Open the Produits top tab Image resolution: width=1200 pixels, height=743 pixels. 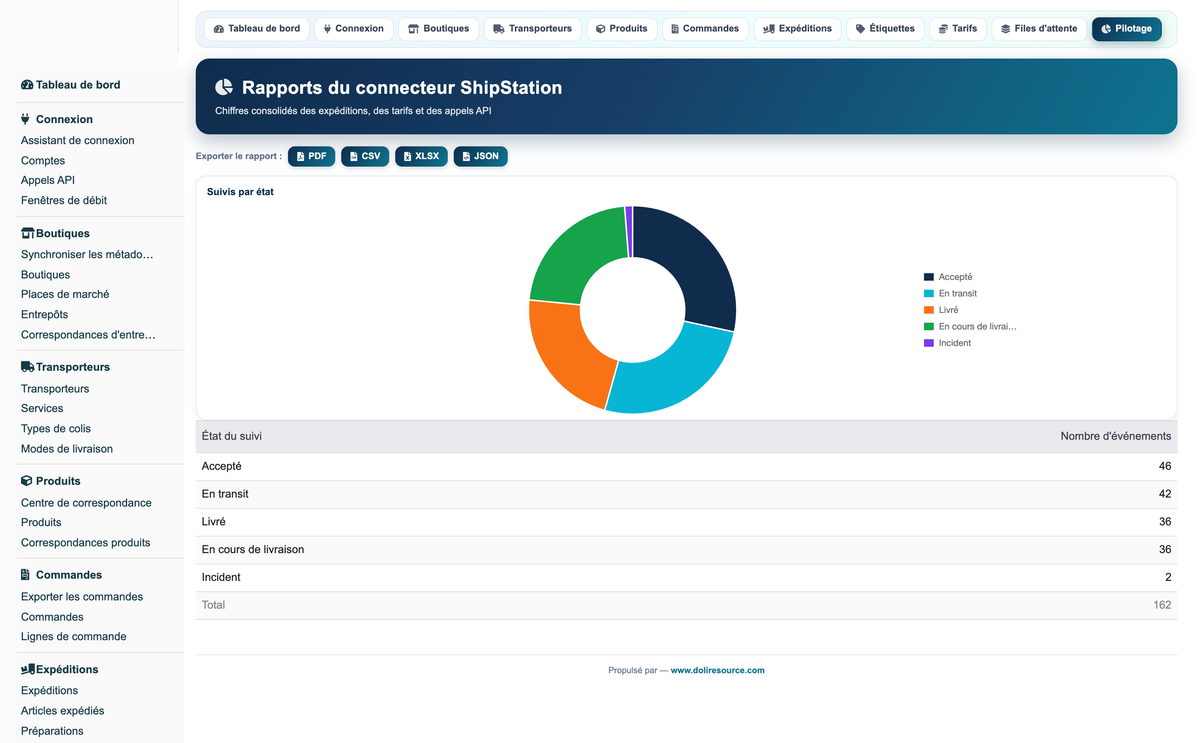pos(621,29)
